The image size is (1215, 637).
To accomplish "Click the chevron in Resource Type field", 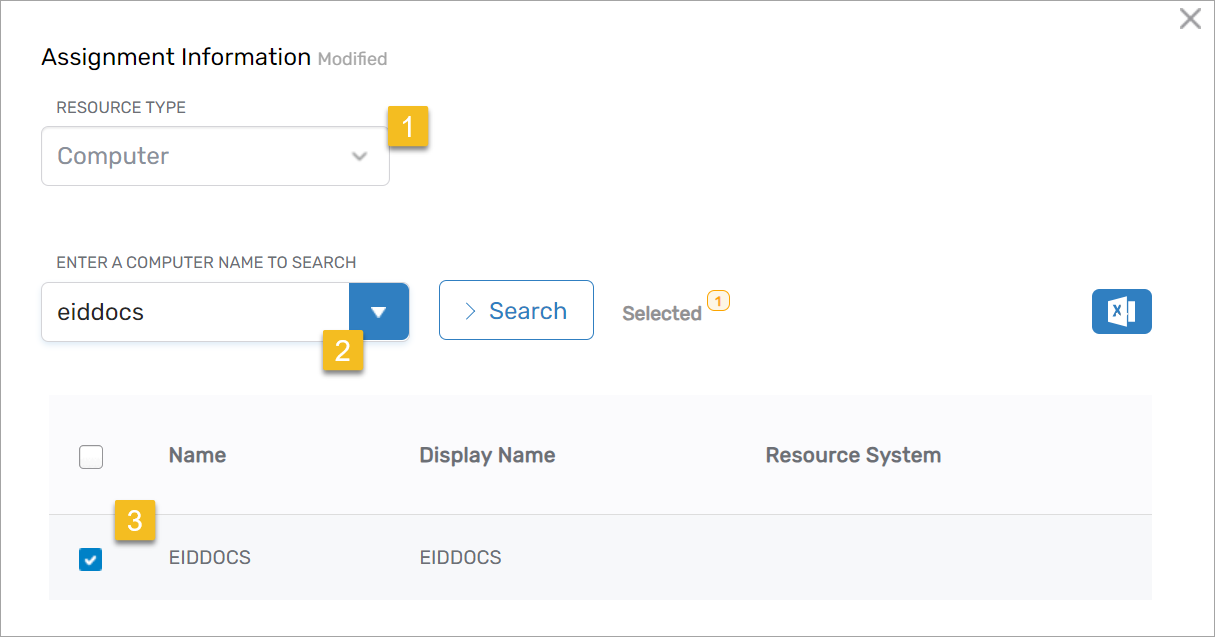I will pos(360,157).
